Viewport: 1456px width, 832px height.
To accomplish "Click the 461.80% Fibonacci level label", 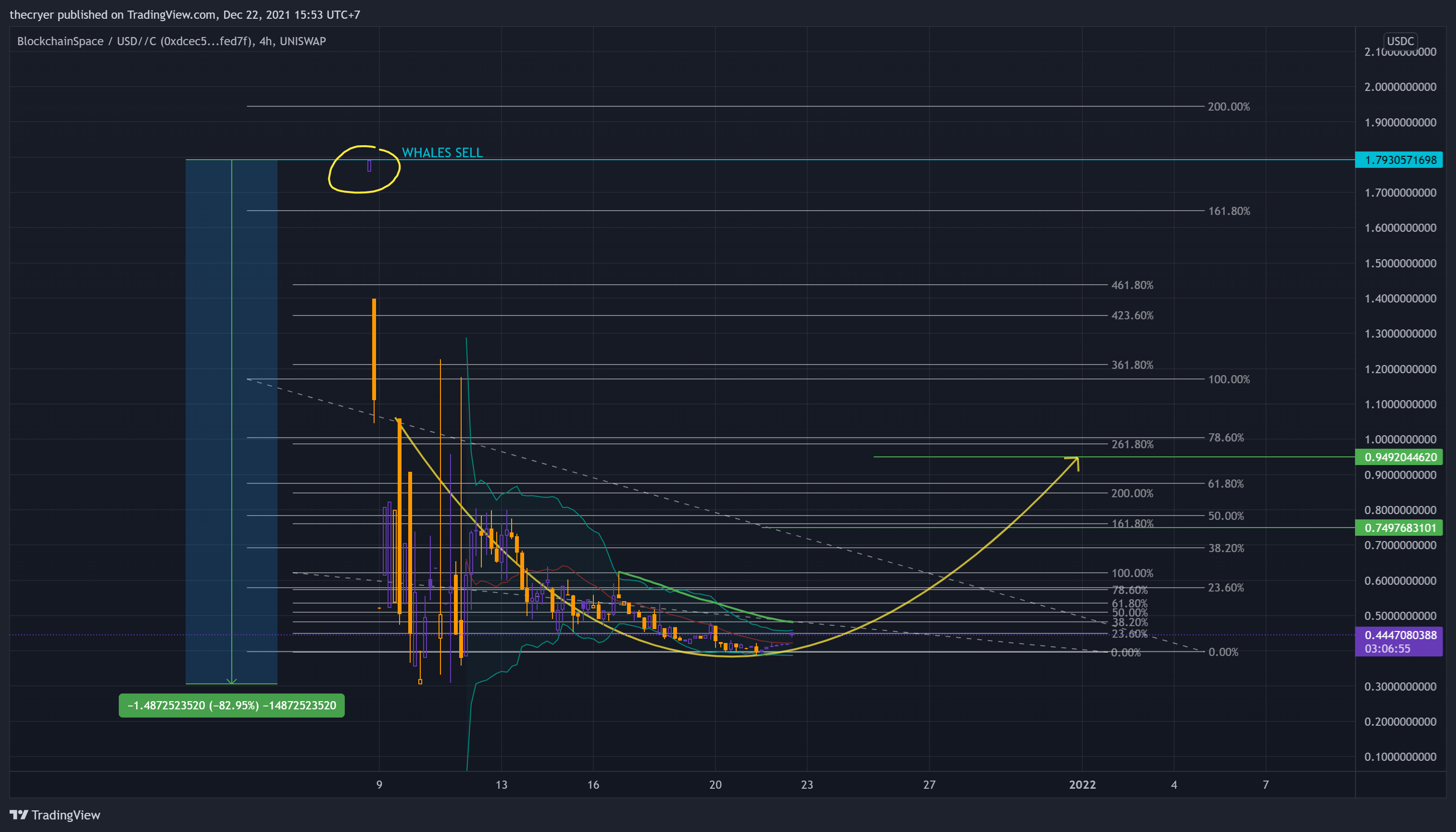I will click(1132, 285).
